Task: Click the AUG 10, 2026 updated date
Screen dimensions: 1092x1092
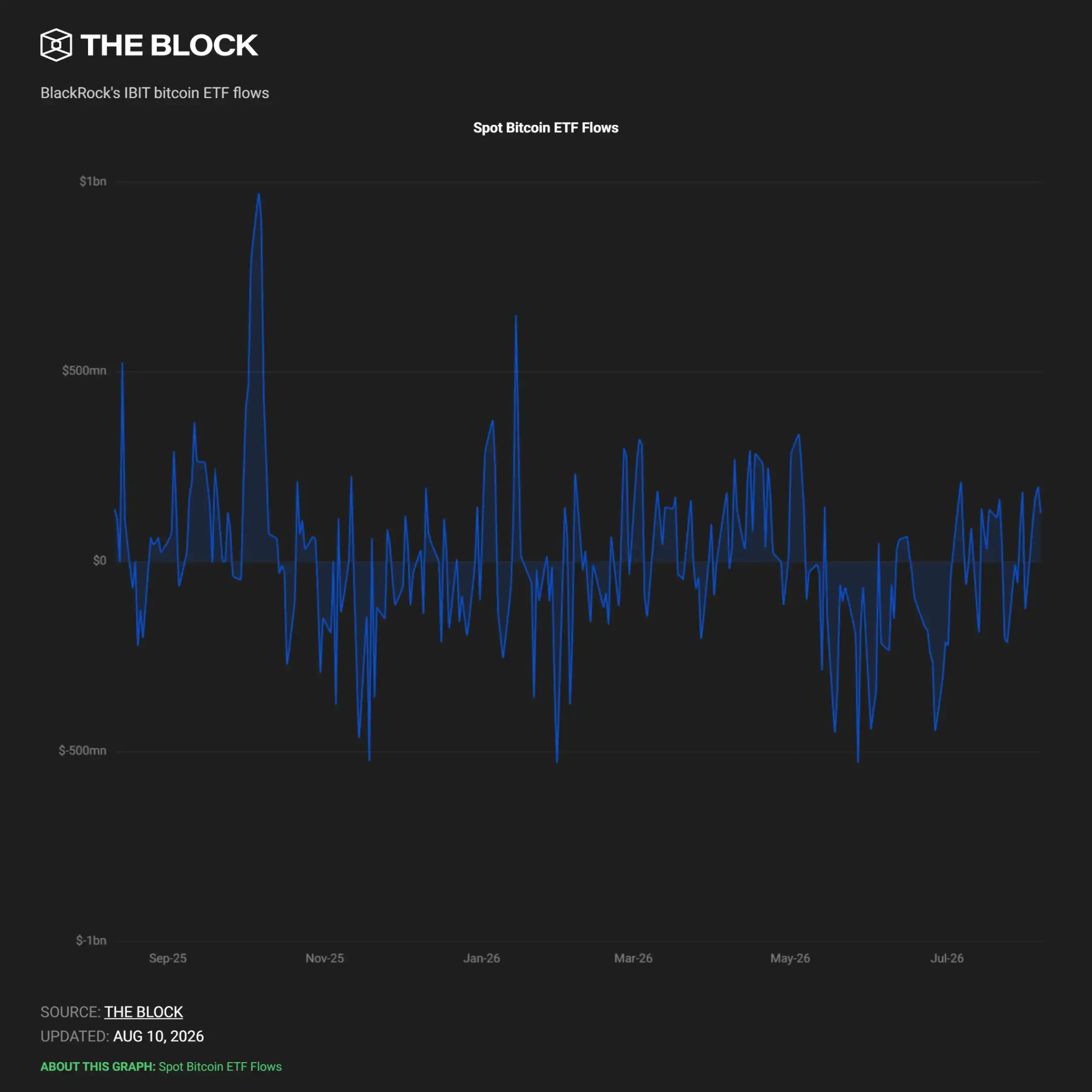Action: pyautogui.click(x=158, y=1036)
